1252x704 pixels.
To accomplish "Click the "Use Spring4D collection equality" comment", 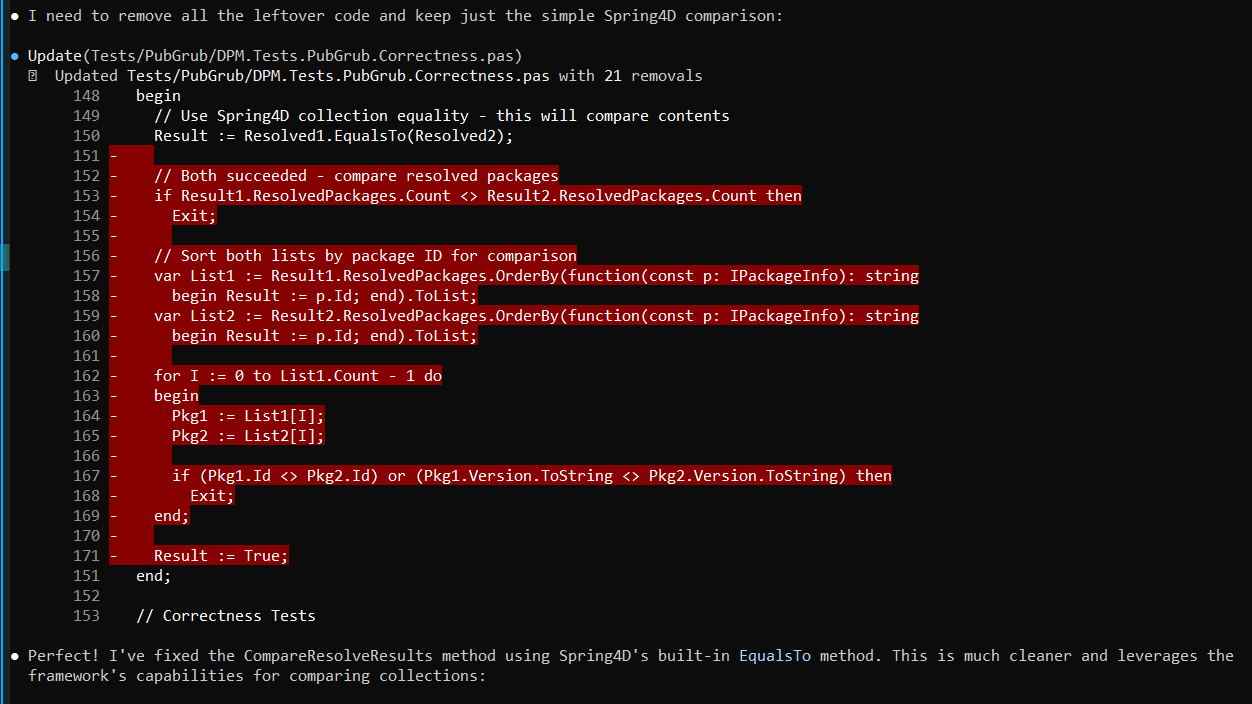I will click(x=441, y=116).
